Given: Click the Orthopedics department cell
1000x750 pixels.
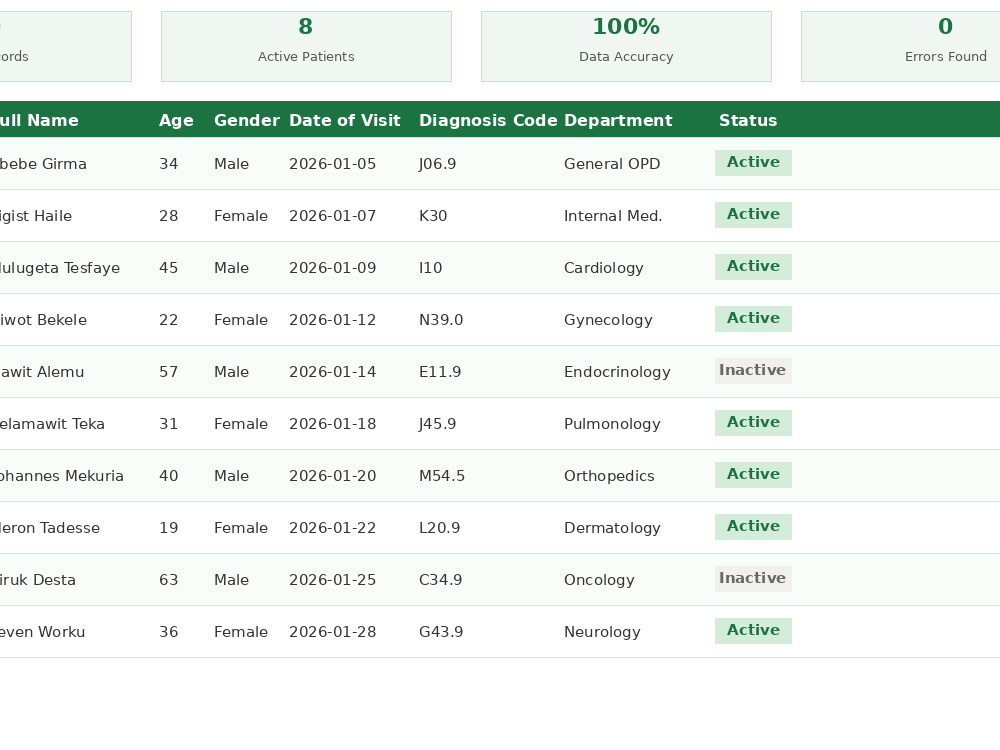Looking at the screenshot, I should [609, 476].
